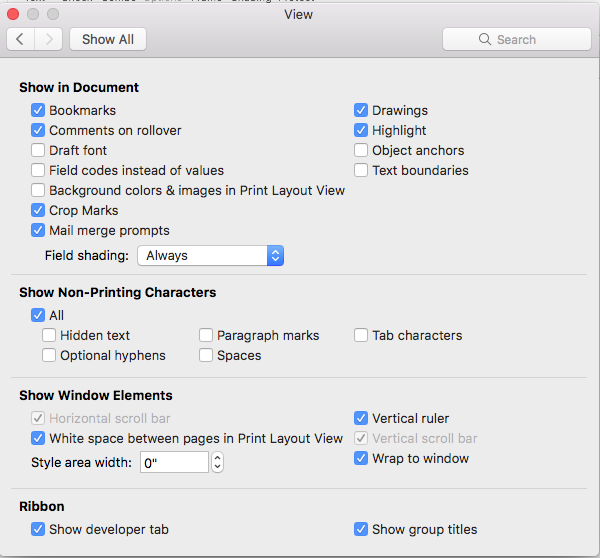
Task: Turn on Text boundaries
Action: point(361,171)
